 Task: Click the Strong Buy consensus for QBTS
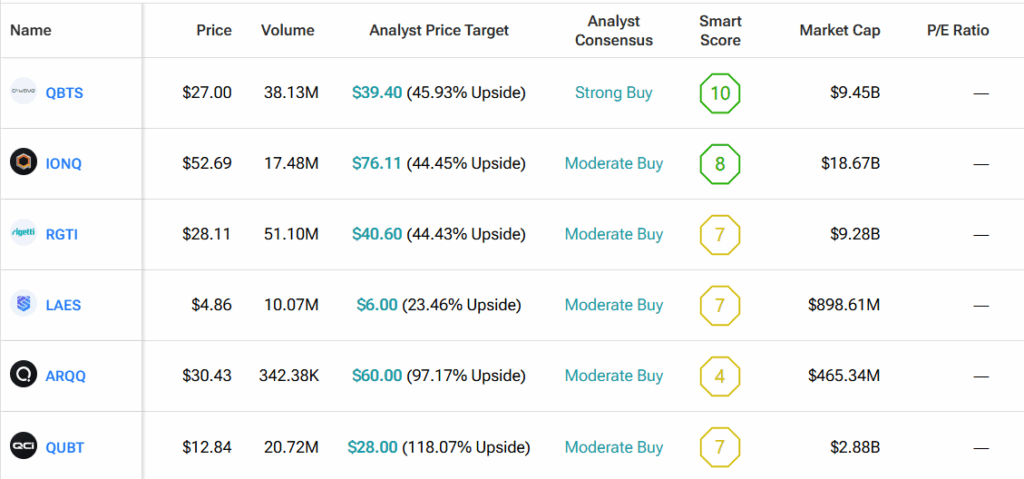pyautogui.click(x=613, y=93)
